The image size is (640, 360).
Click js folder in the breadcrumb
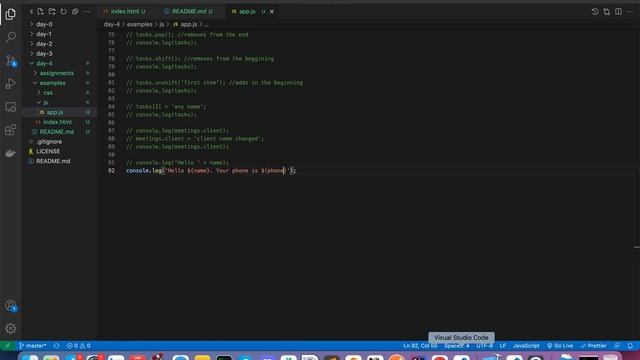[x=162, y=24]
